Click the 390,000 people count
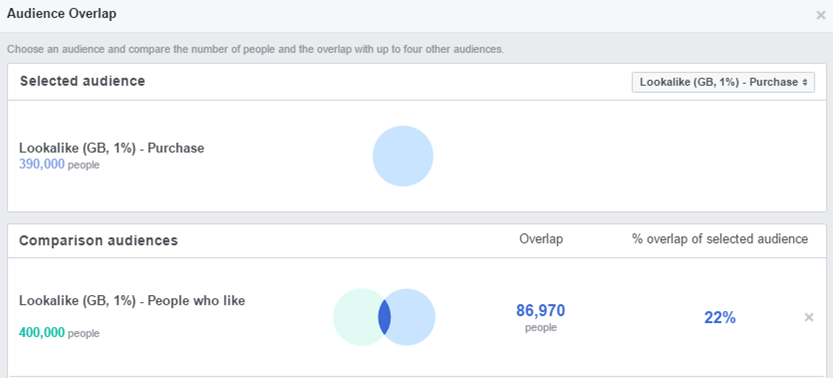Screen dimensions: 833x378 [59, 165]
